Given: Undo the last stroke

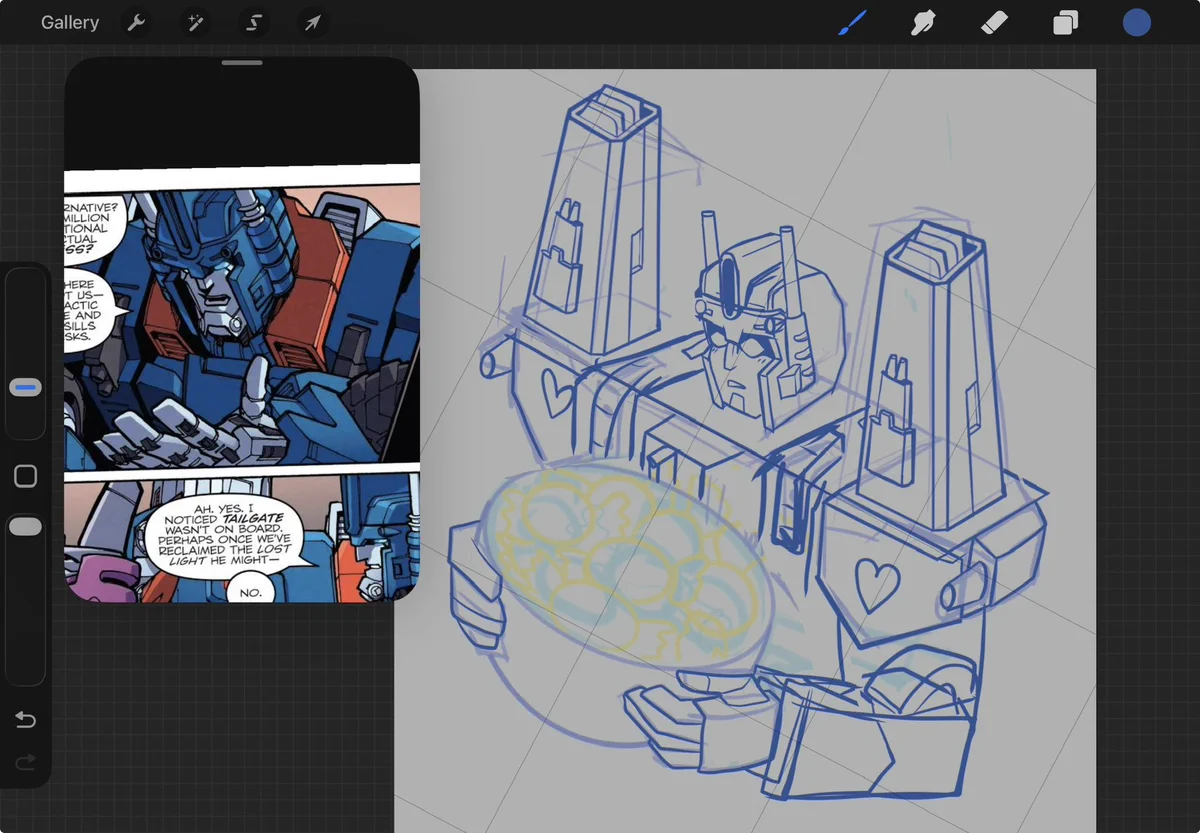Looking at the screenshot, I should (26, 720).
